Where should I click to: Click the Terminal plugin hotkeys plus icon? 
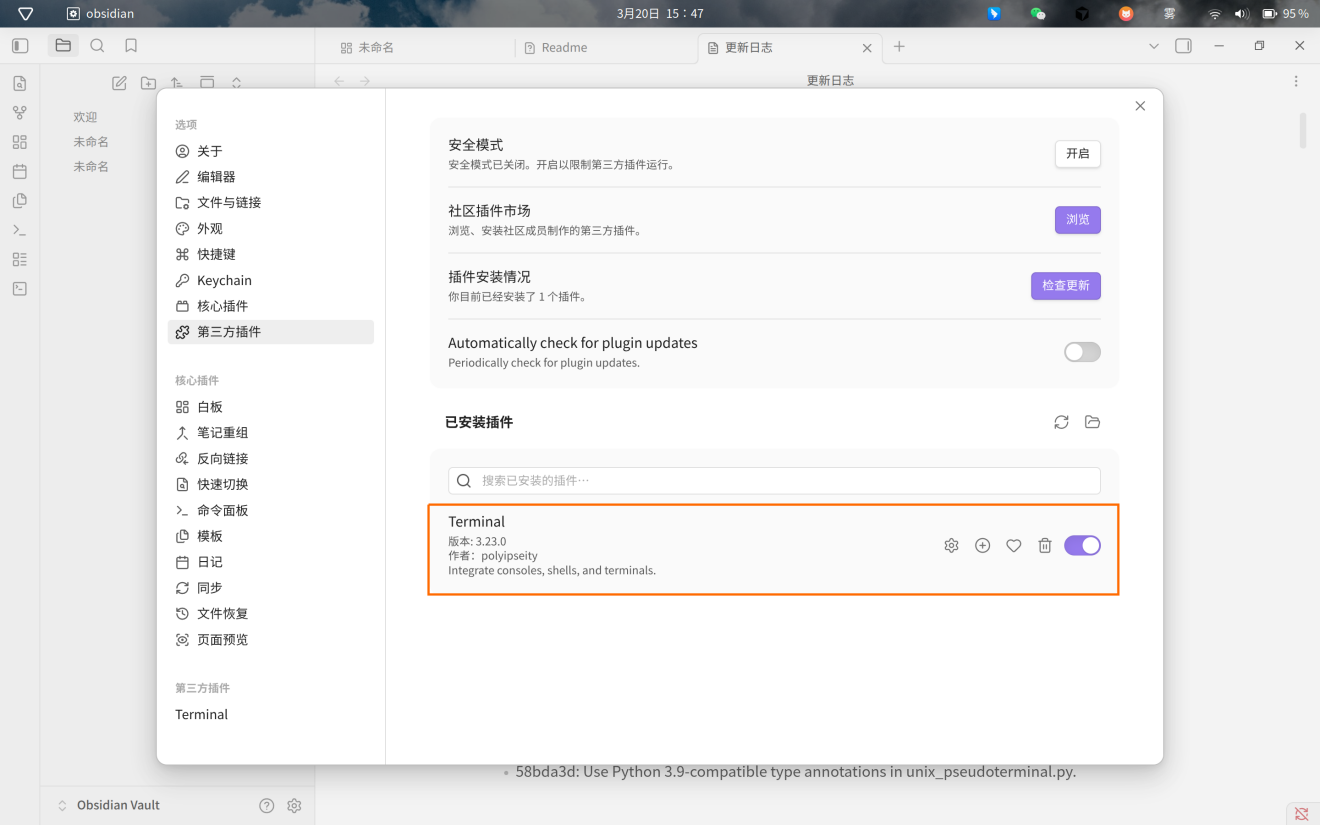pos(982,545)
